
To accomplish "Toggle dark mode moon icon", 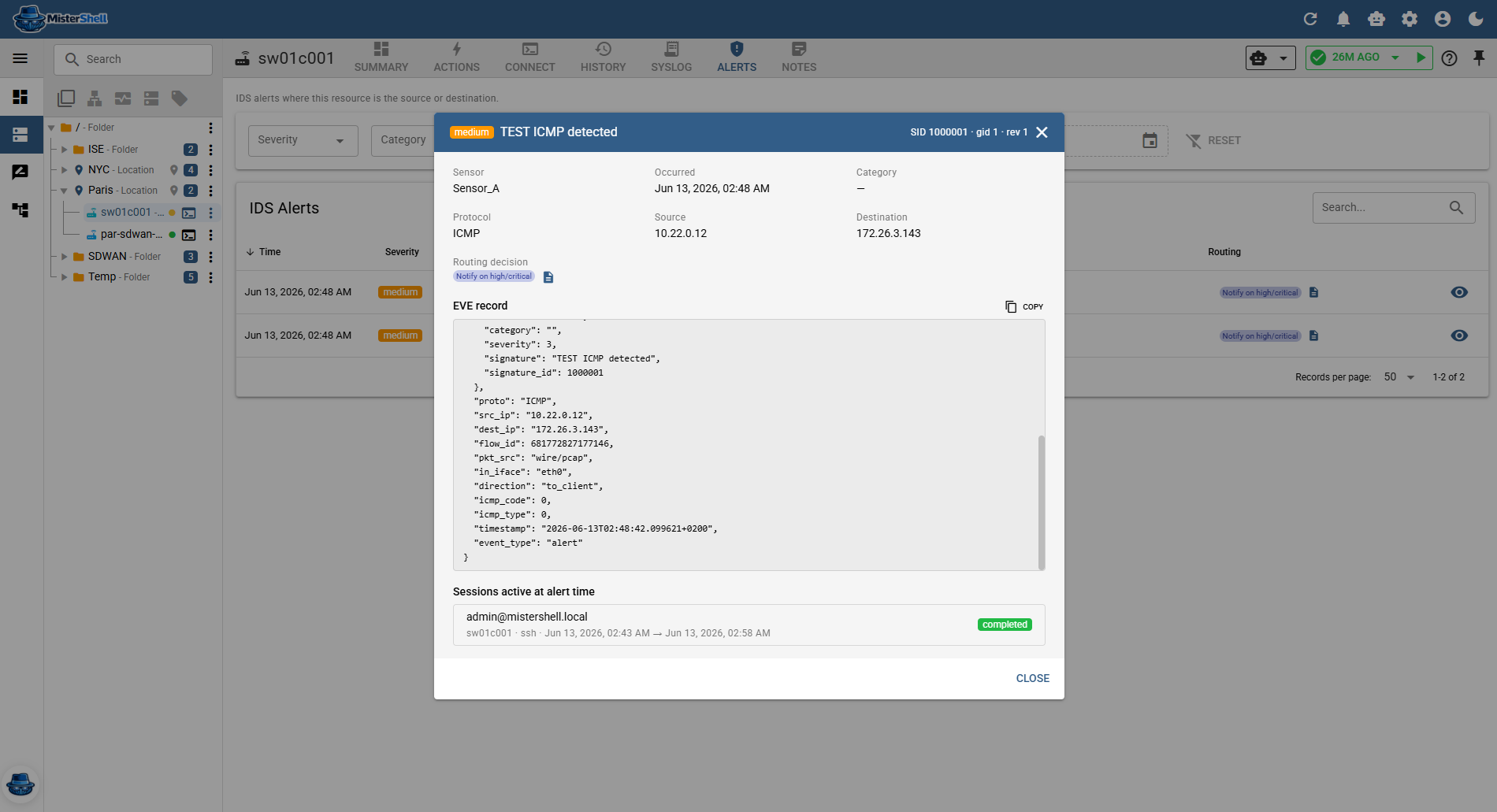I will [x=1476, y=19].
